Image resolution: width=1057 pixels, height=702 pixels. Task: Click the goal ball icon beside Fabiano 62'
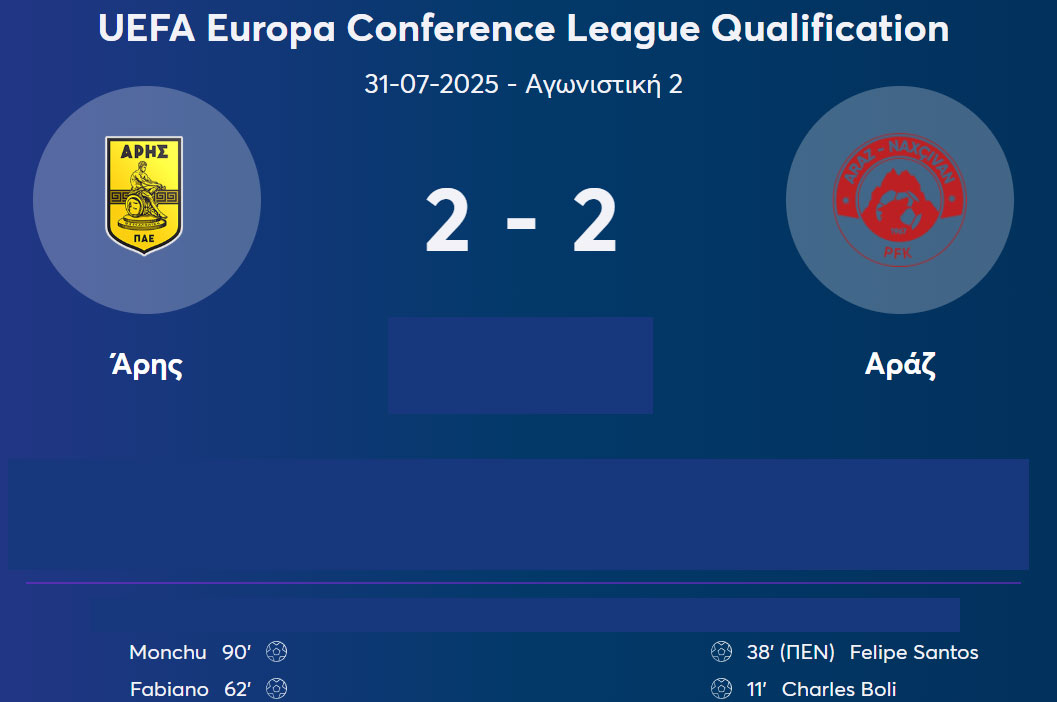pyautogui.click(x=276, y=689)
